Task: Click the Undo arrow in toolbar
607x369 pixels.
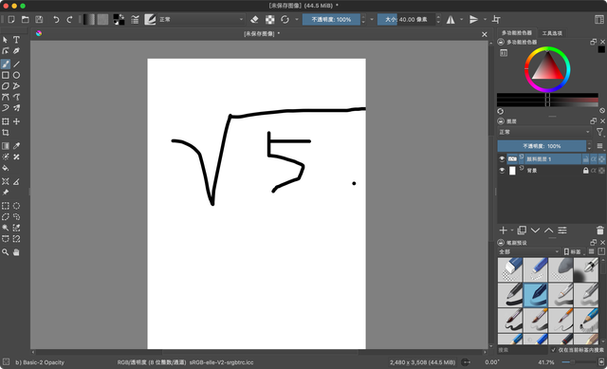Action: [56, 19]
